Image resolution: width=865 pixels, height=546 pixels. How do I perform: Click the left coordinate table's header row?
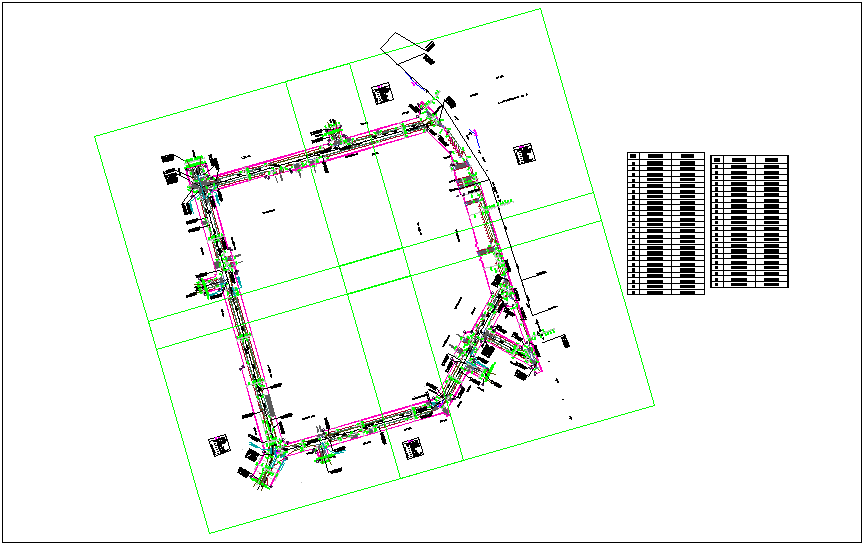coord(666,157)
